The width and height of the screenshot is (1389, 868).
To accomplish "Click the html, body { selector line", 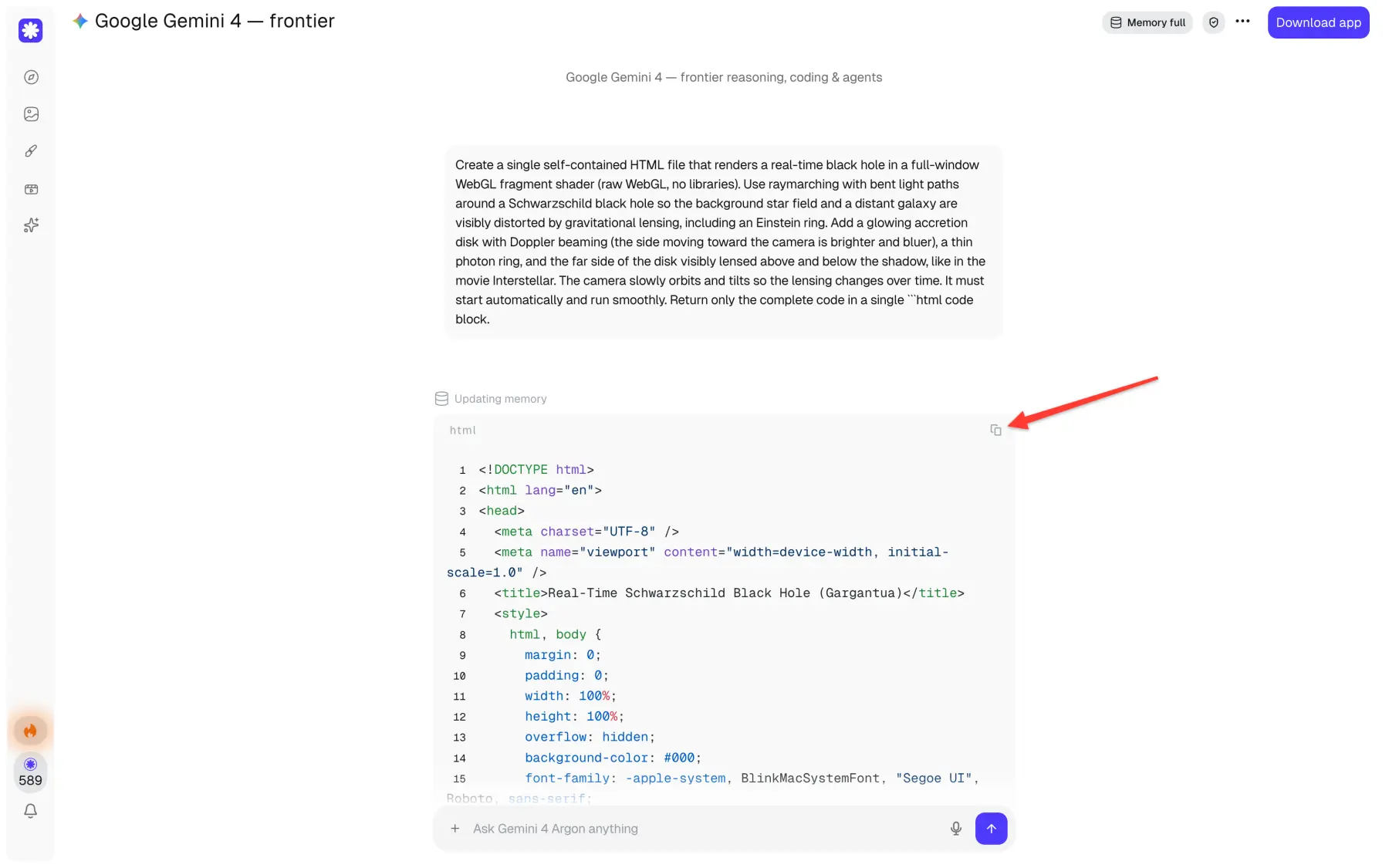I will tap(556, 634).
